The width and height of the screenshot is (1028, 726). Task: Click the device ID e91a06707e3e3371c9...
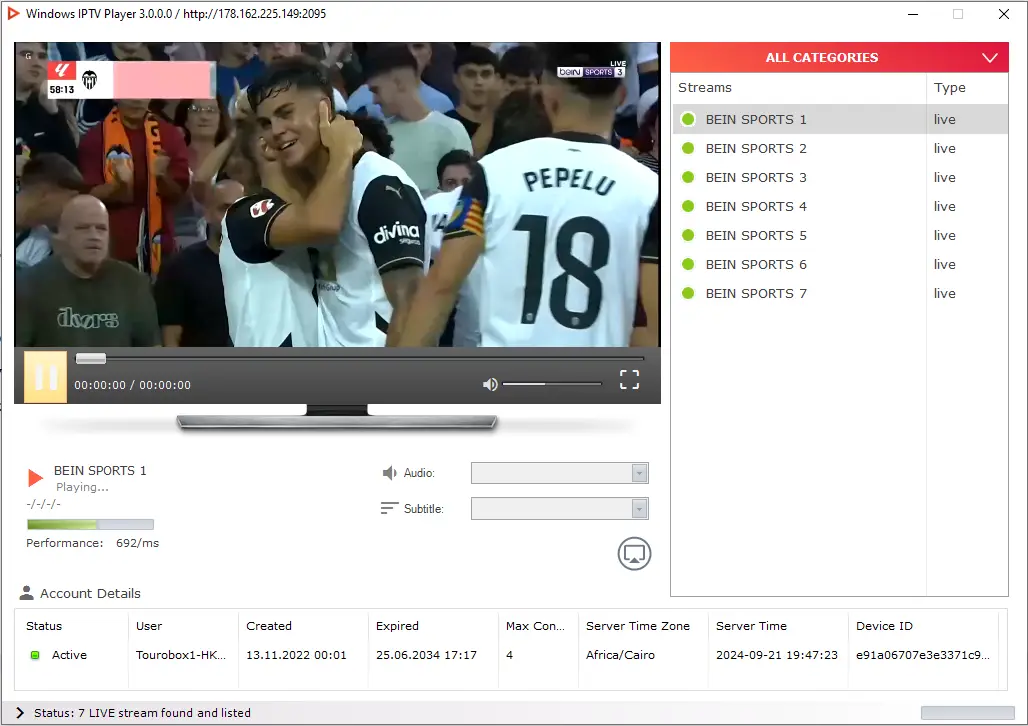[923, 655]
